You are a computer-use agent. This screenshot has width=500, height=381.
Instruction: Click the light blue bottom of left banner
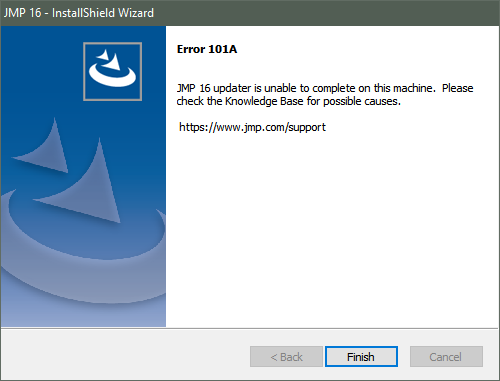pyautogui.click(x=83, y=315)
